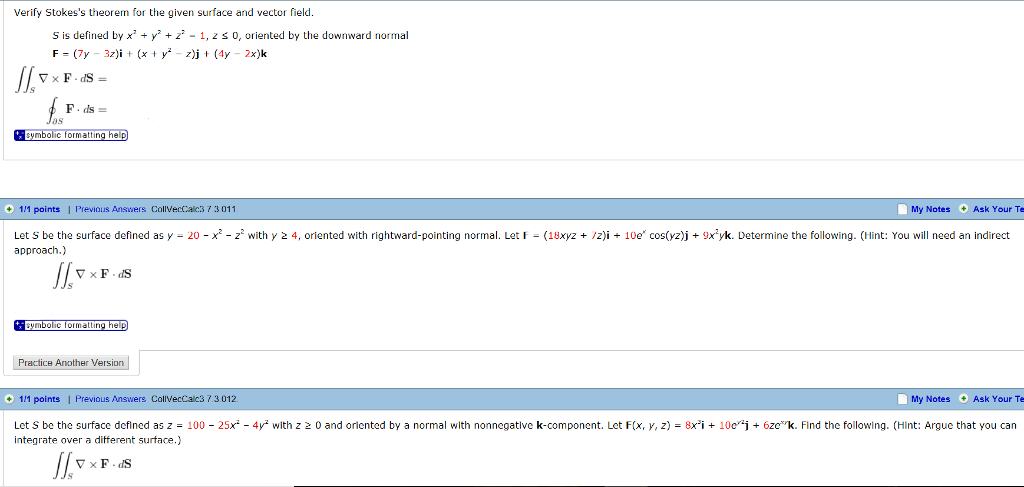Open My Notes for problem 7.3.012

tap(931, 399)
